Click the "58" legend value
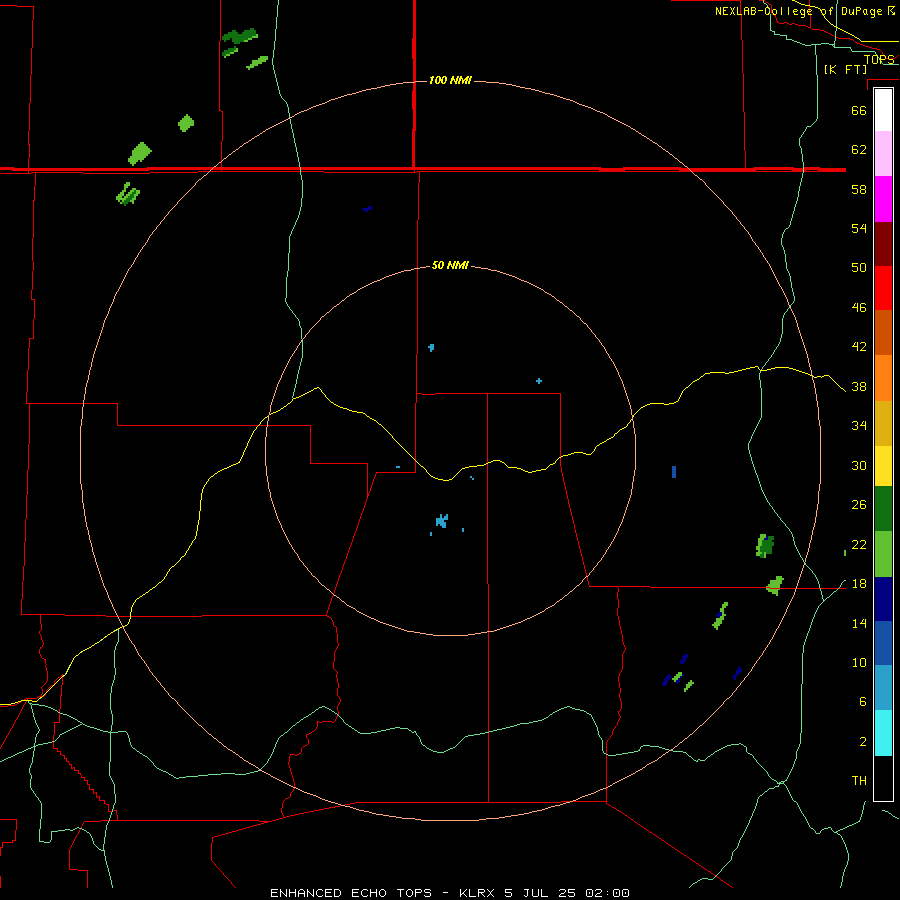 coord(859,189)
